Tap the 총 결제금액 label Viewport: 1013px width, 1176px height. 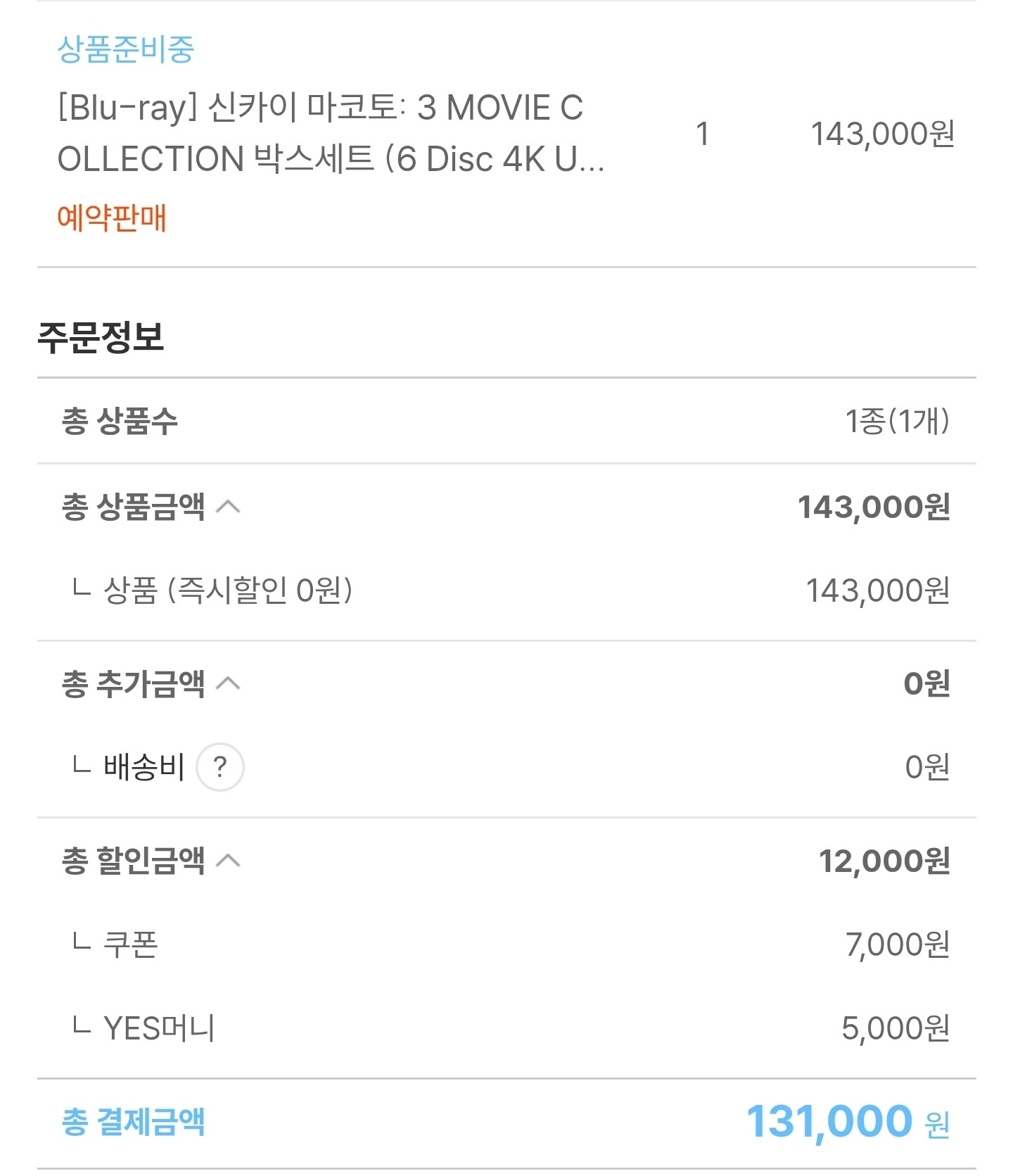[133, 1121]
